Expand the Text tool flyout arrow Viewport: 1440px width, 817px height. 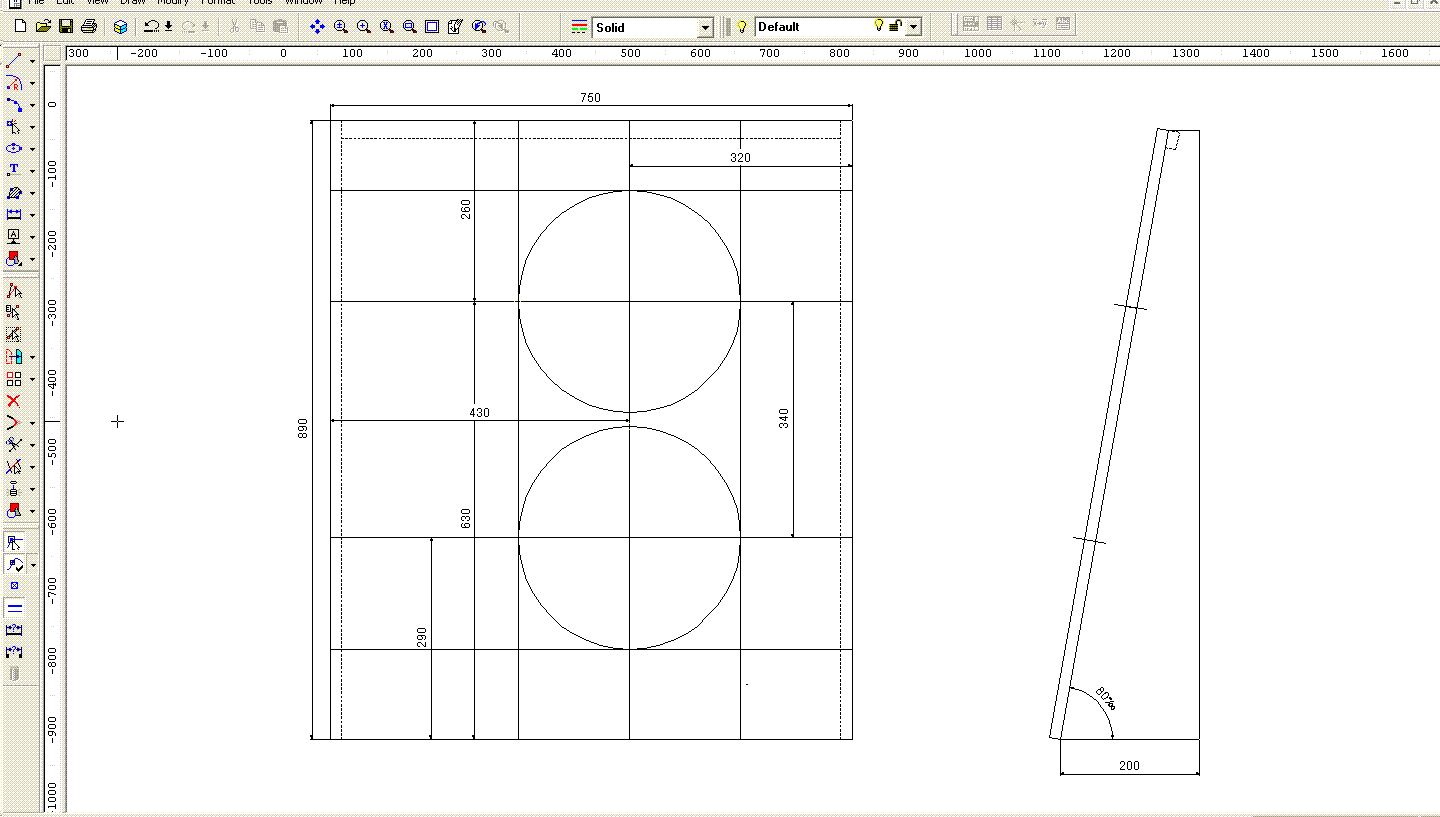[x=32, y=171]
